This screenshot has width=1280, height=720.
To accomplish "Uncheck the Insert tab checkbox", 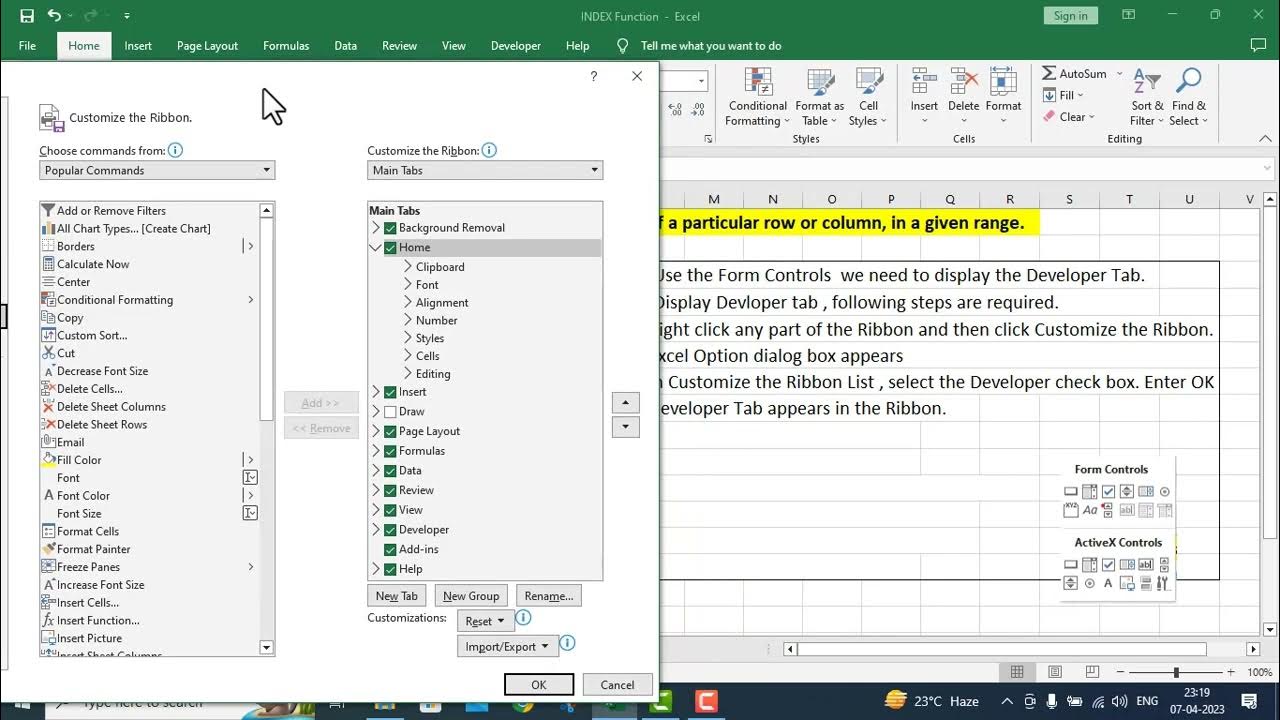I will click(390, 392).
